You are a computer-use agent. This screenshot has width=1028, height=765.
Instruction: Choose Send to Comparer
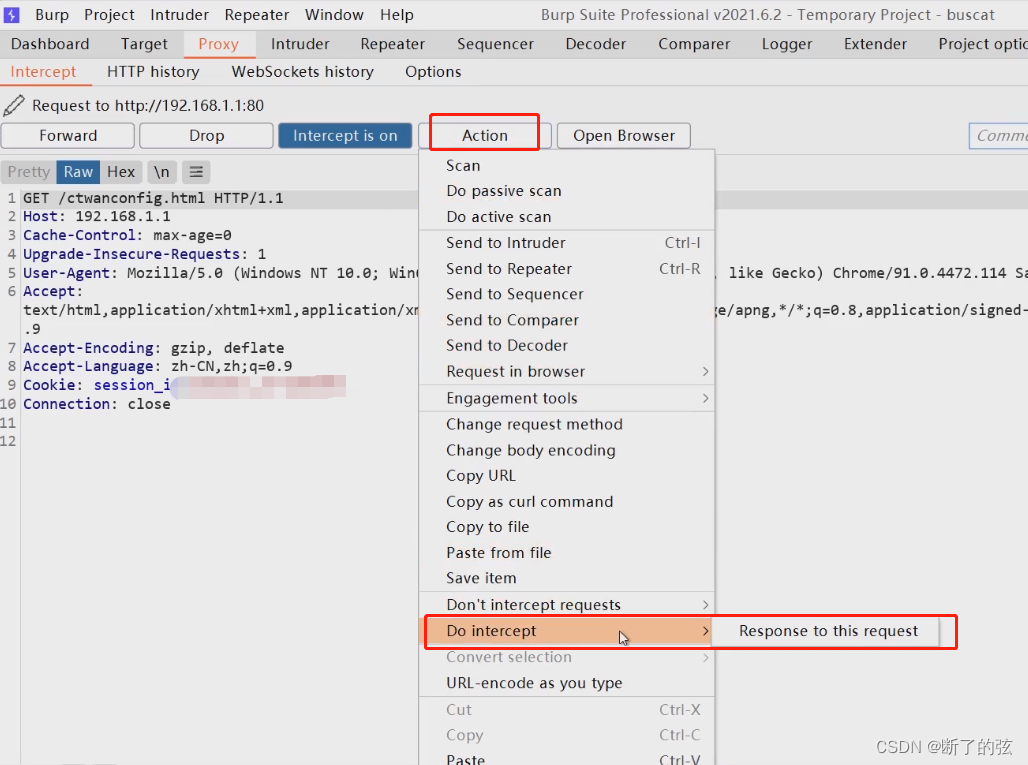pyautogui.click(x=566, y=320)
